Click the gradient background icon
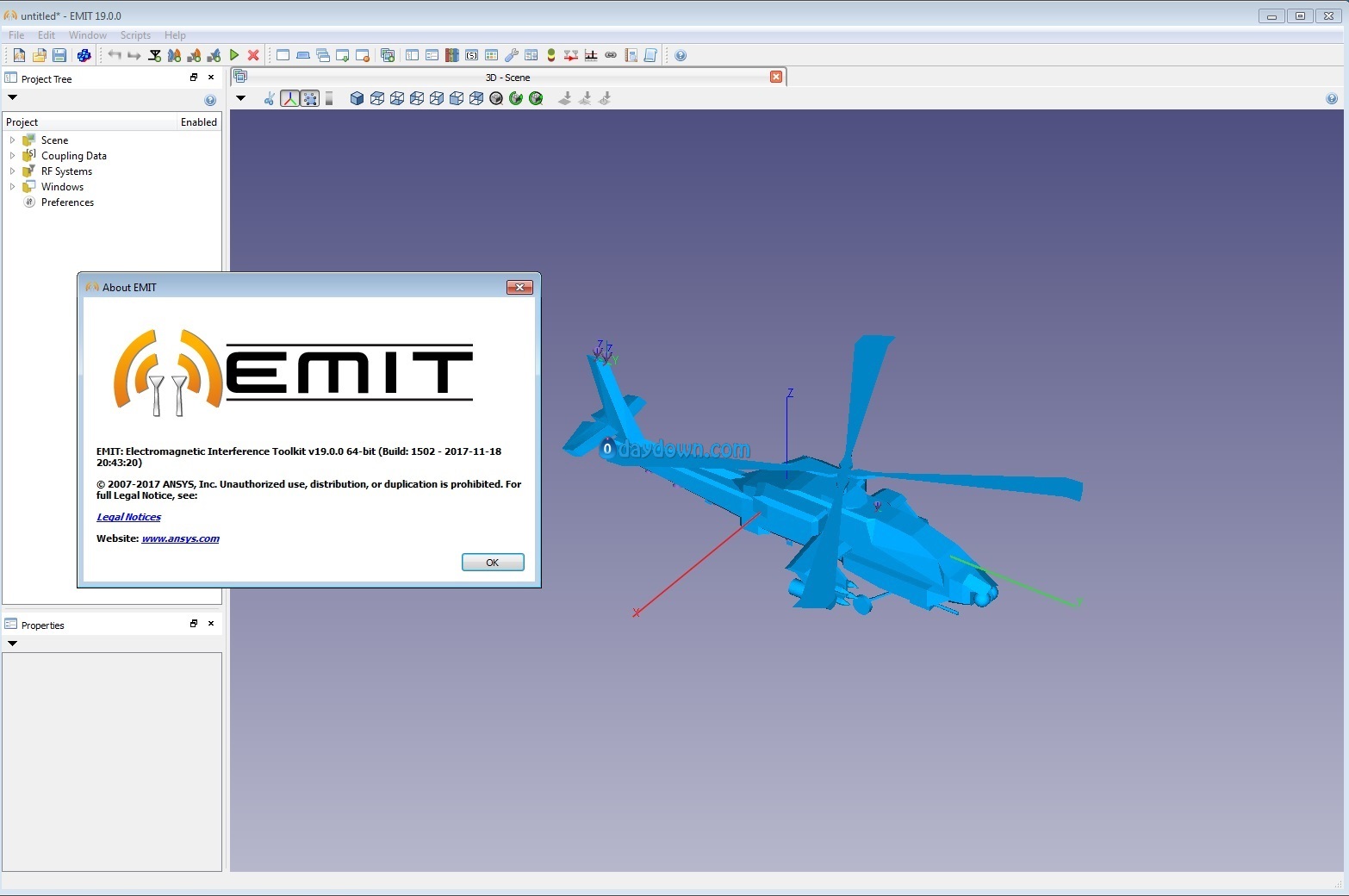 [x=329, y=99]
